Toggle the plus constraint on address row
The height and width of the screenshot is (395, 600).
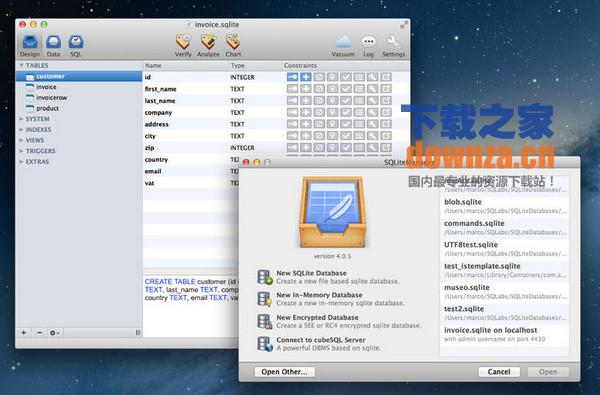point(306,124)
